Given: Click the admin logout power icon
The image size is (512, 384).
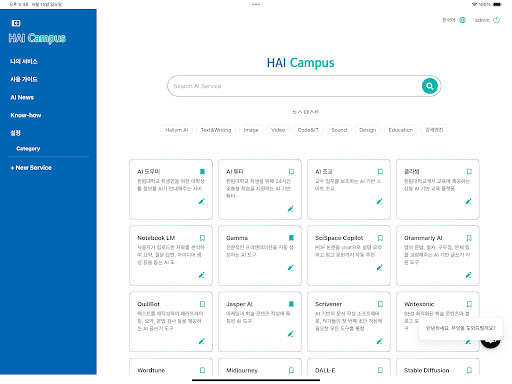Looking at the screenshot, I should (496, 20).
